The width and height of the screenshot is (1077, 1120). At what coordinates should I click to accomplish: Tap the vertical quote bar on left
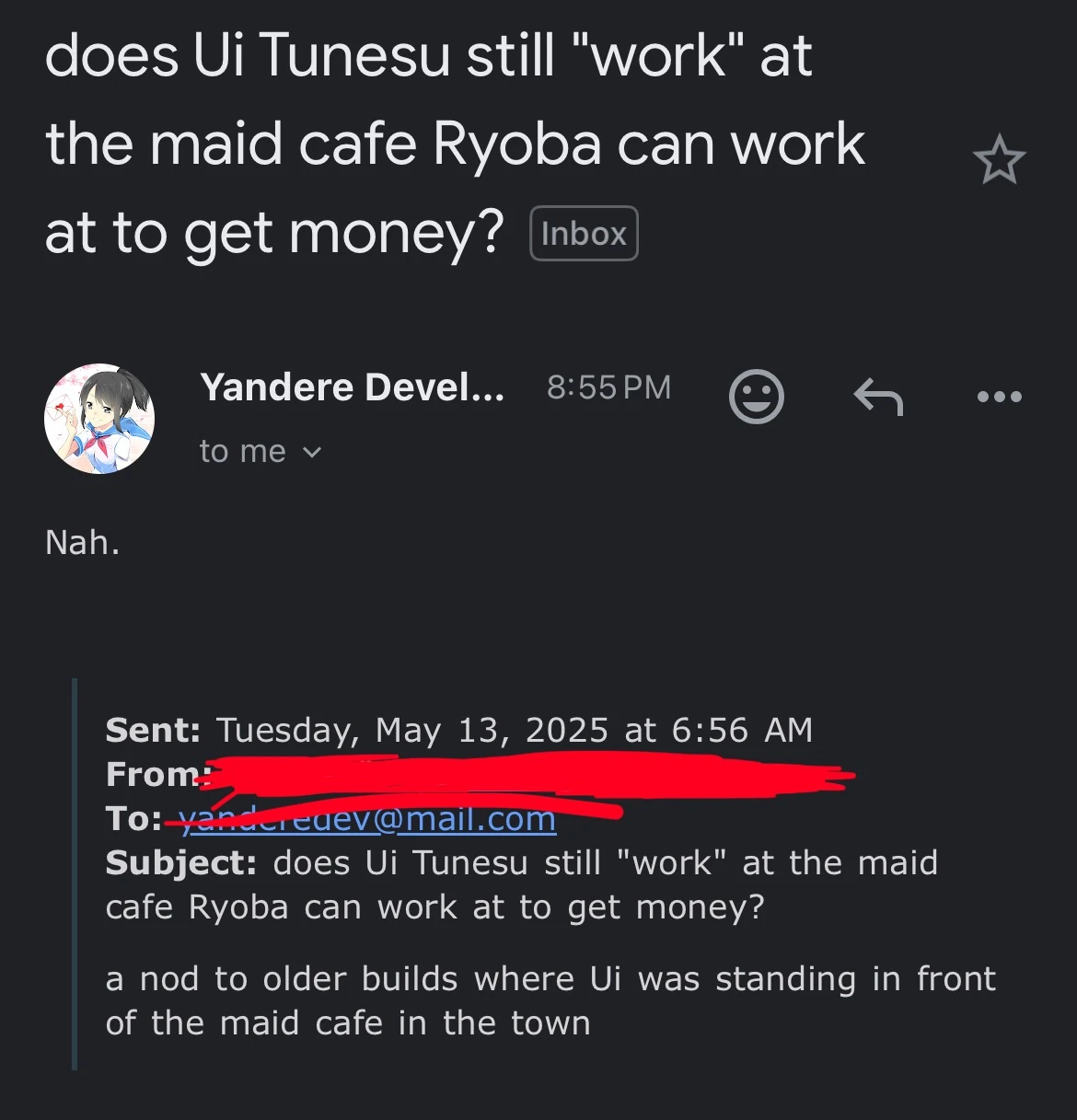point(75,874)
